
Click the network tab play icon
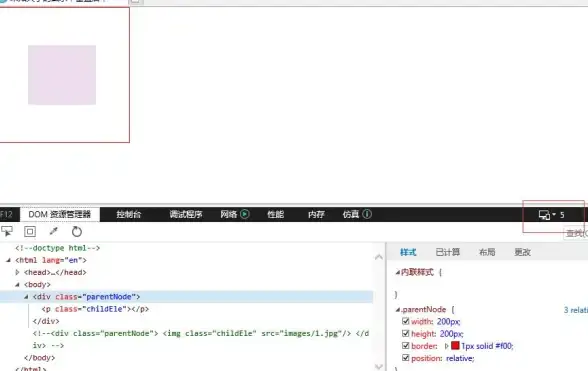(x=245, y=214)
